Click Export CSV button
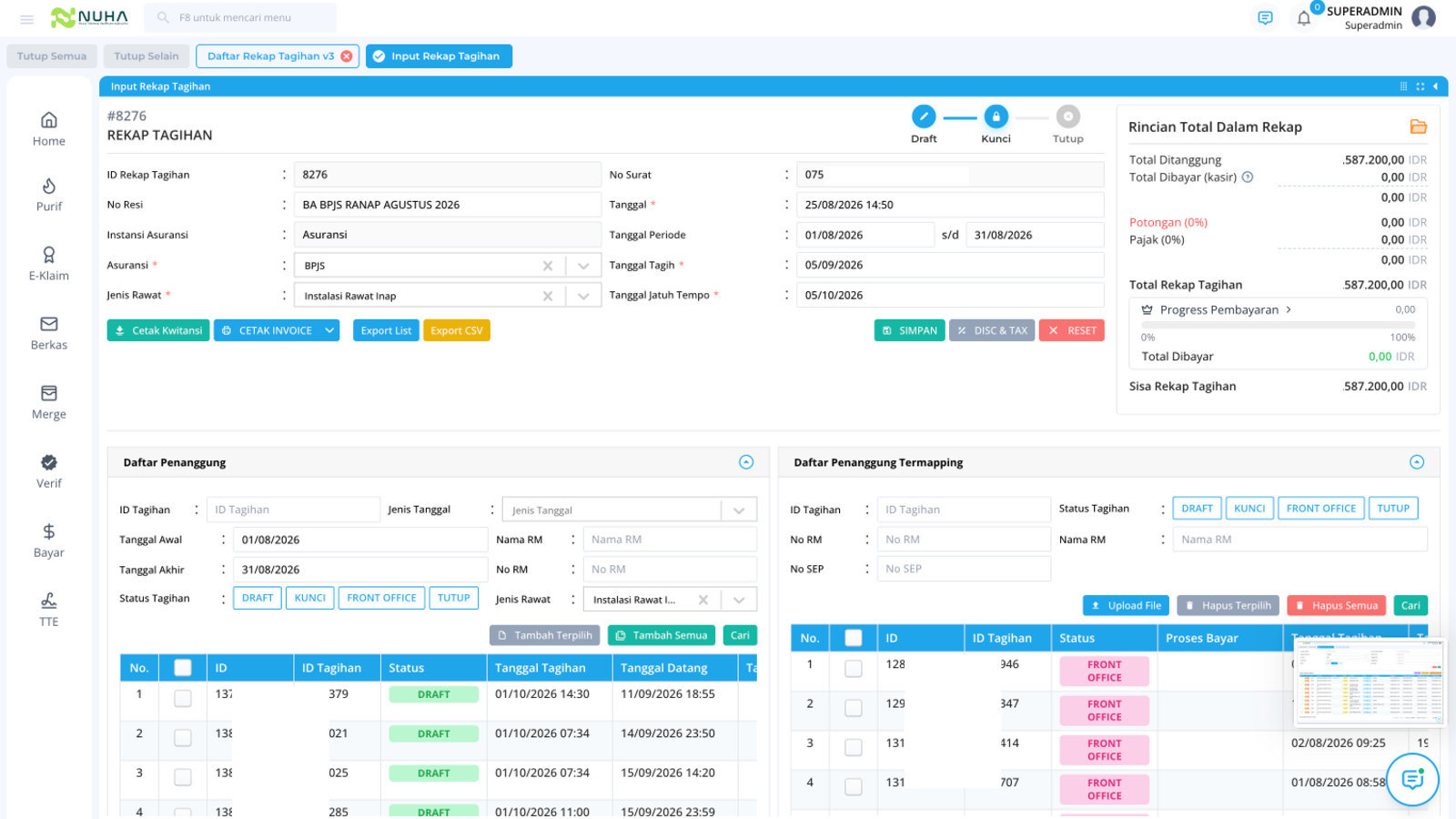Screen dimensions: 1456x819 (x=457, y=330)
